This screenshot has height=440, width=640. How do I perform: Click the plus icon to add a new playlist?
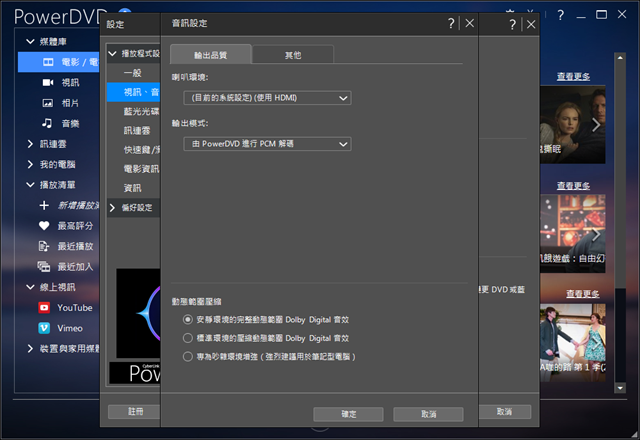44,205
